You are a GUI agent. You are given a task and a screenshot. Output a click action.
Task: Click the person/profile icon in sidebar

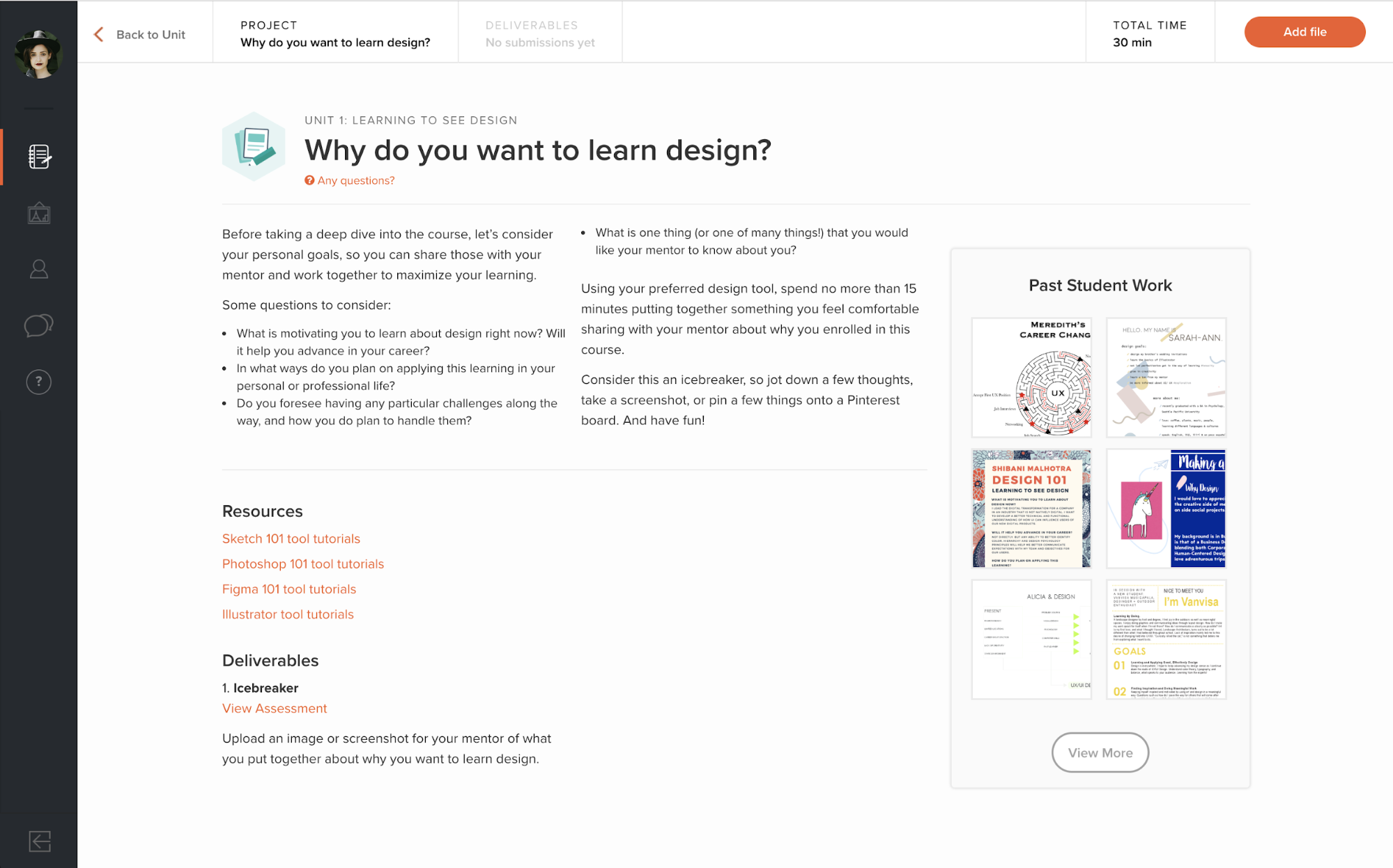(38, 268)
